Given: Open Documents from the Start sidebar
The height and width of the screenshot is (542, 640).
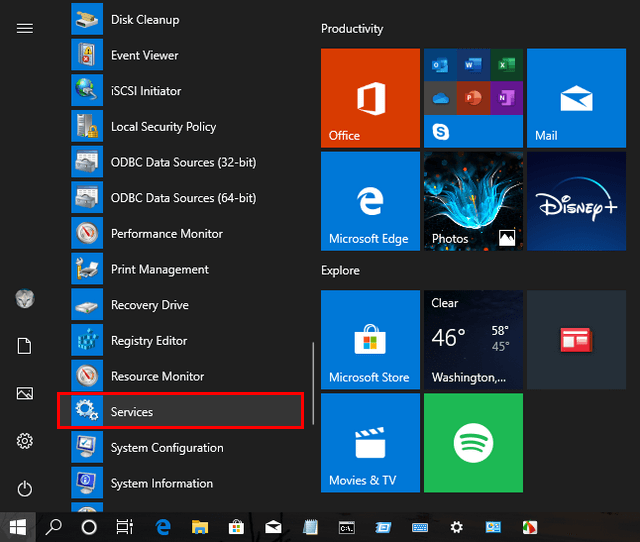Looking at the screenshot, I should 24,346.
